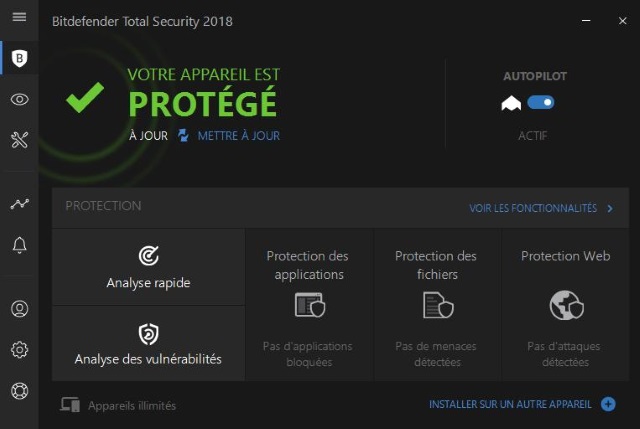The height and width of the screenshot is (429, 640).
Task: Click the blue plus circle icon
Action: point(608,404)
